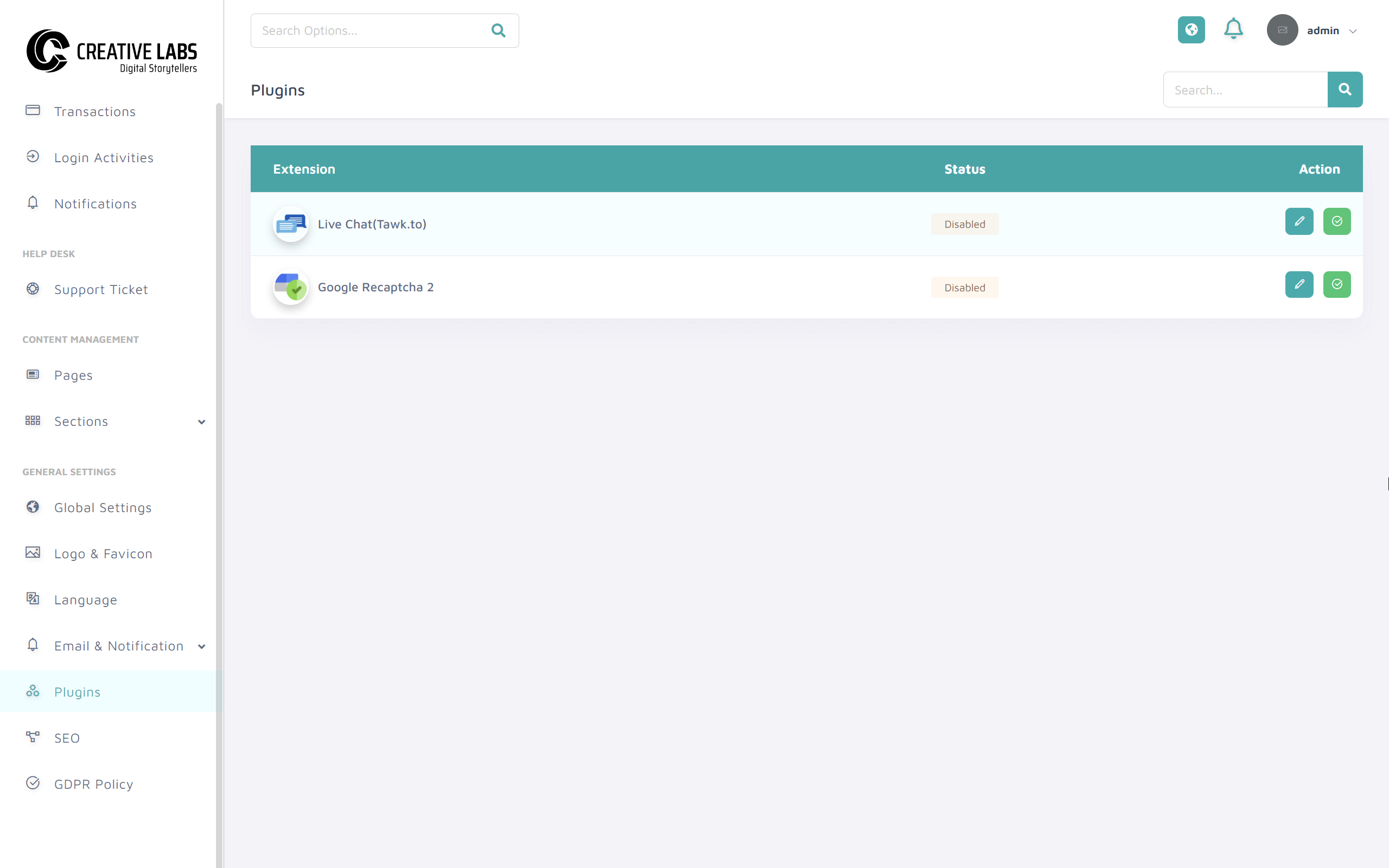Toggle the GDPR Policy check icon
The width and height of the screenshot is (1389, 868).
[x=33, y=783]
